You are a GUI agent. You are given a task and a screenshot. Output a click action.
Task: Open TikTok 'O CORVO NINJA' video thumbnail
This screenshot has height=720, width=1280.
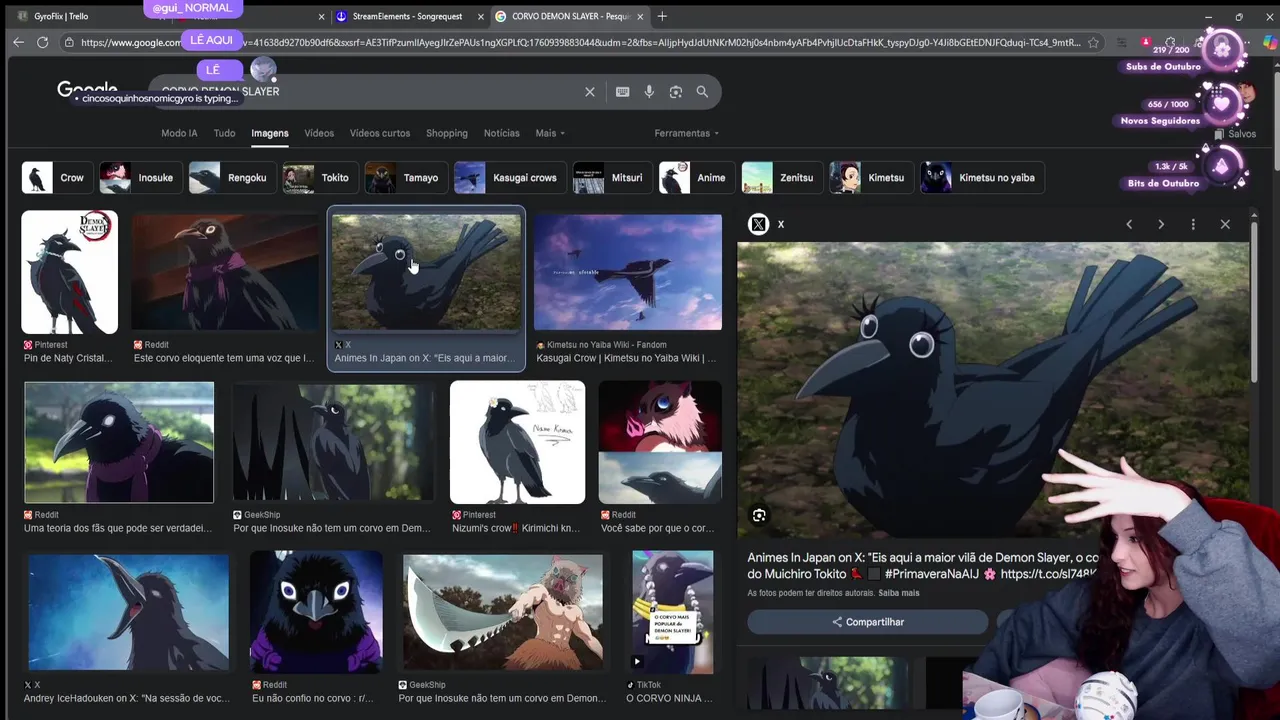point(672,611)
